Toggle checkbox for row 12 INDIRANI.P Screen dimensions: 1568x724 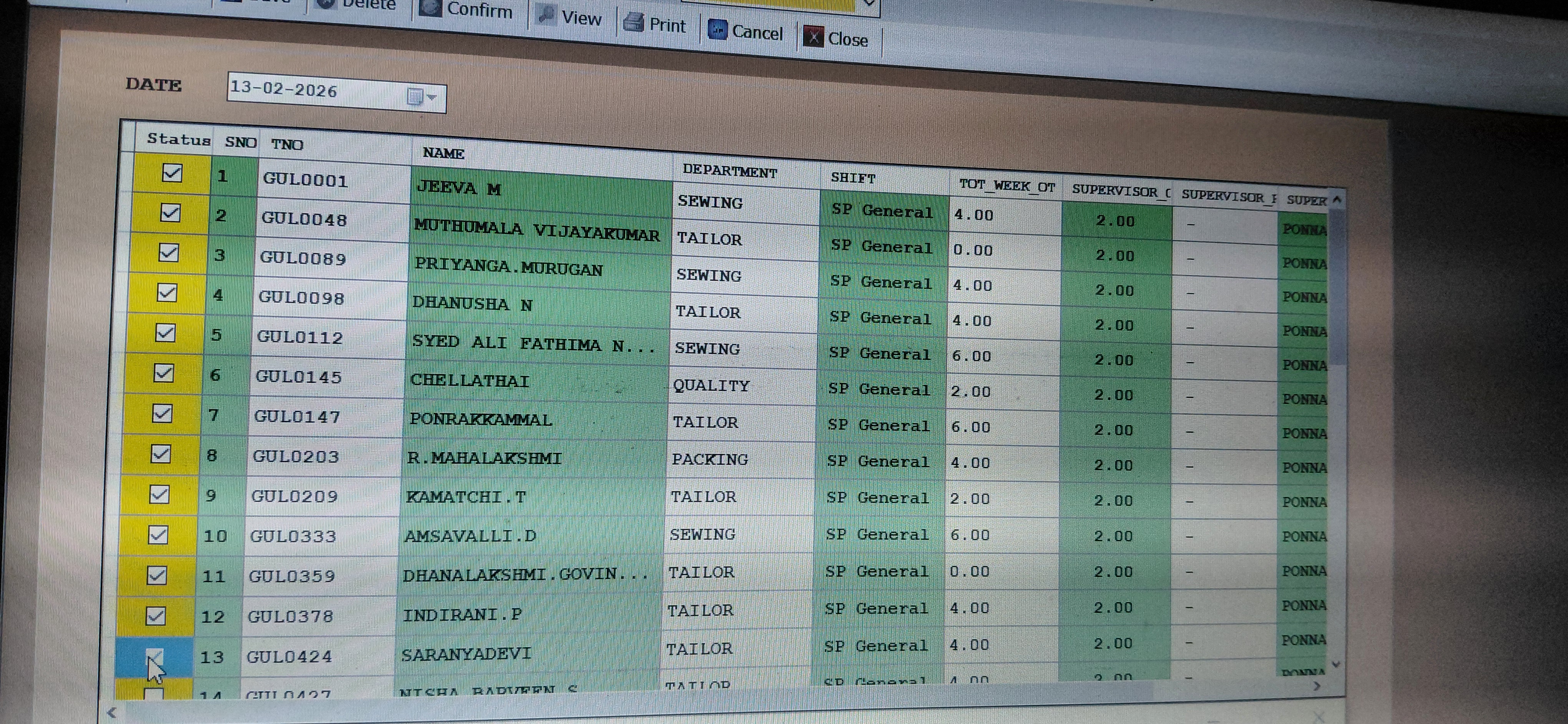(156, 616)
